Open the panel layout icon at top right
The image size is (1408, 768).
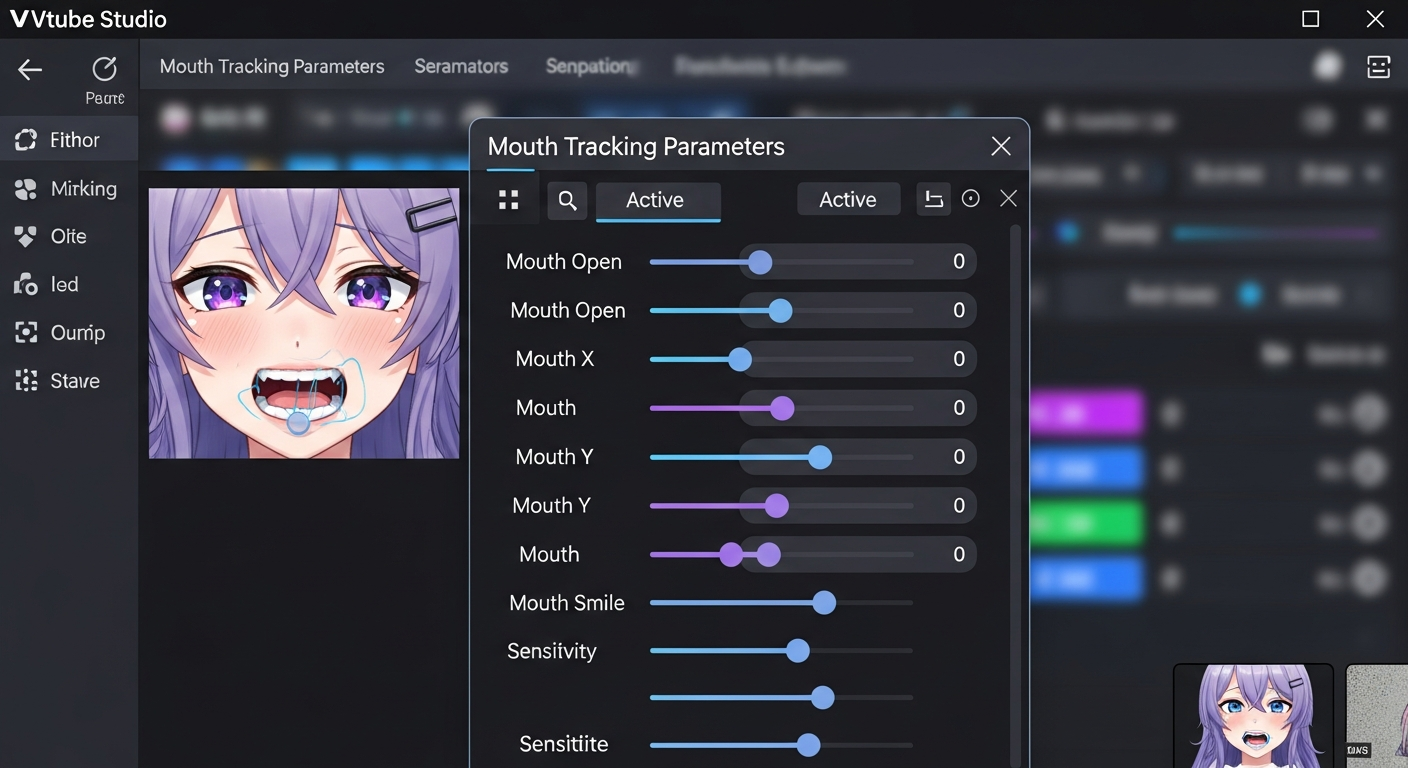[1378, 66]
